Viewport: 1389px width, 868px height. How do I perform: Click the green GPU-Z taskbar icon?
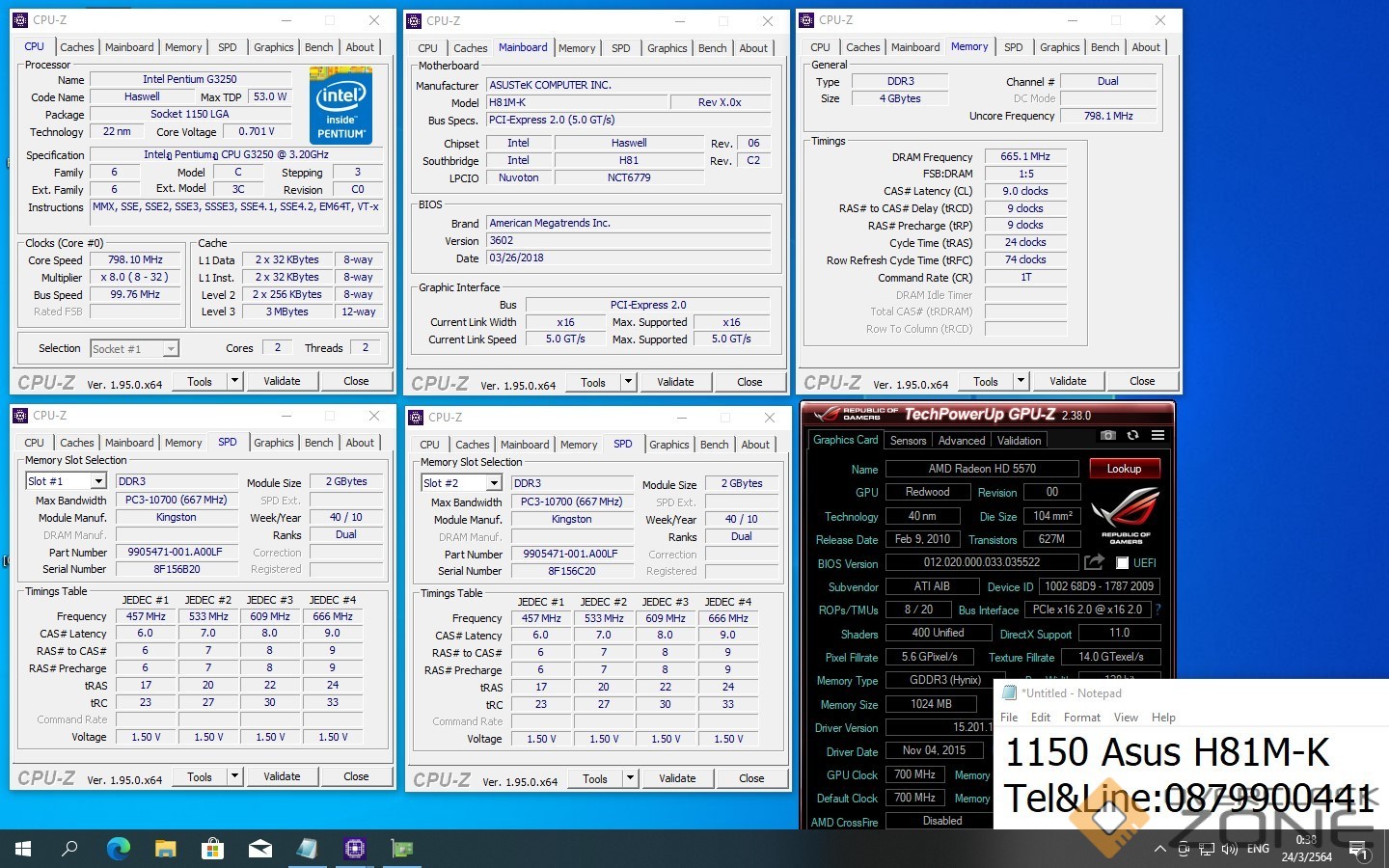[401, 849]
